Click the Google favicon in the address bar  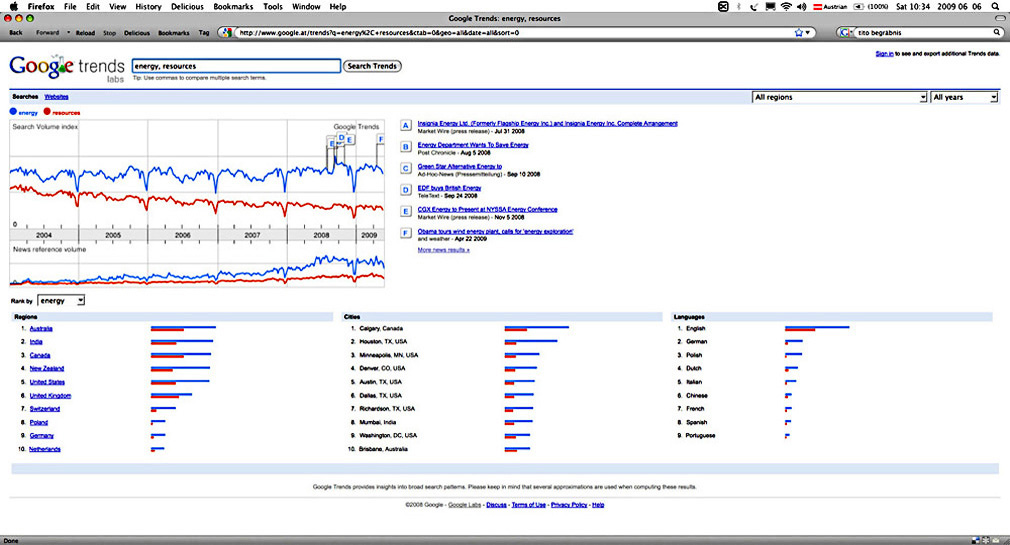click(225, 32)
